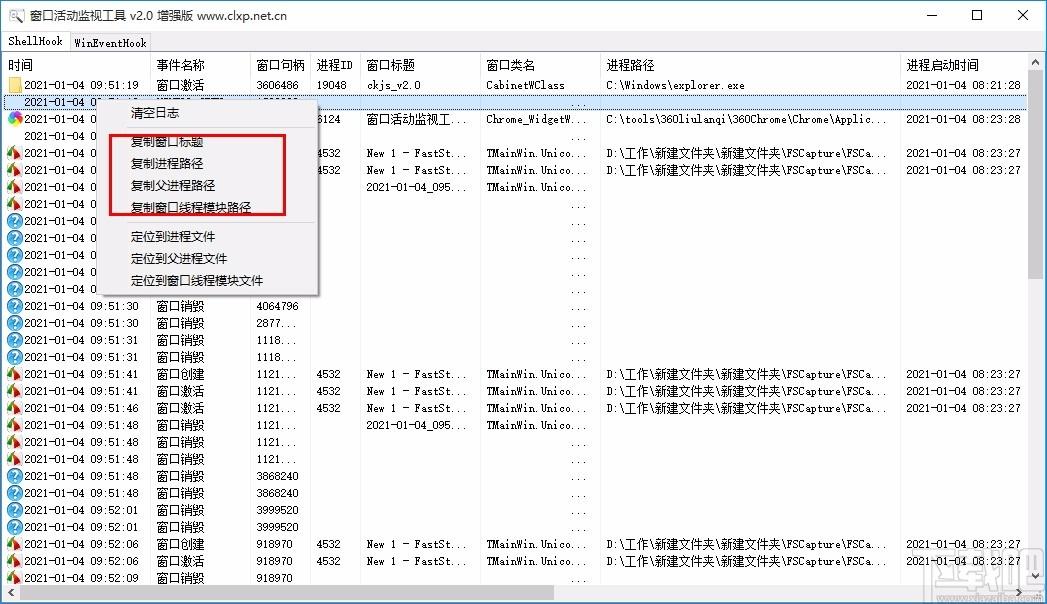
Task: Click FSCapture icon in the 09:51:46 row
Action: [15, 408]
